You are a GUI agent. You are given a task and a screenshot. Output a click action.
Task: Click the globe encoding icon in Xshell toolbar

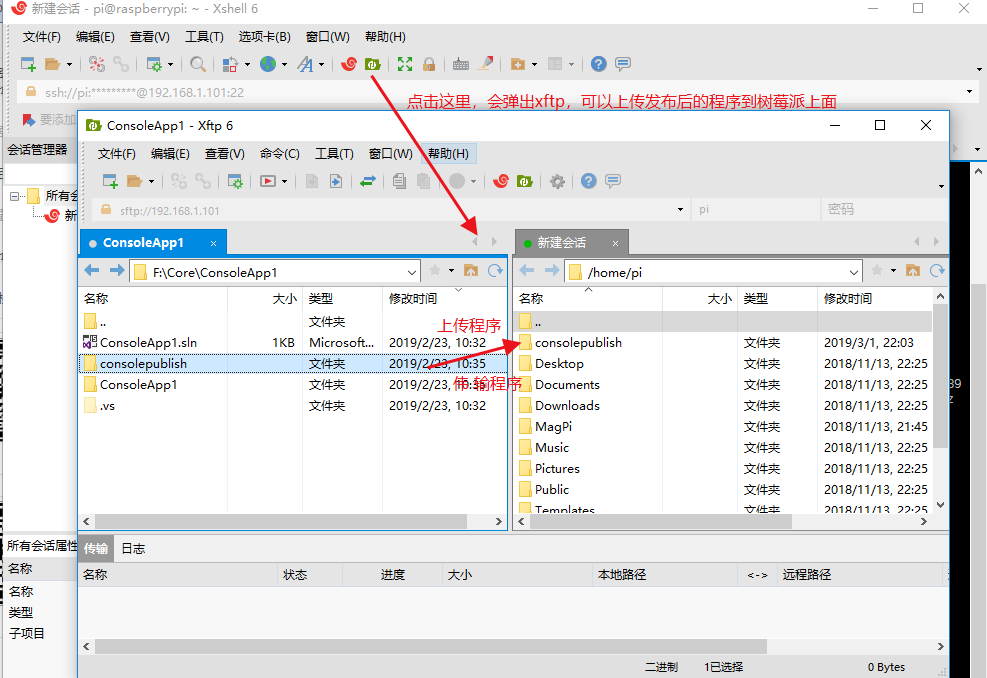268,64
